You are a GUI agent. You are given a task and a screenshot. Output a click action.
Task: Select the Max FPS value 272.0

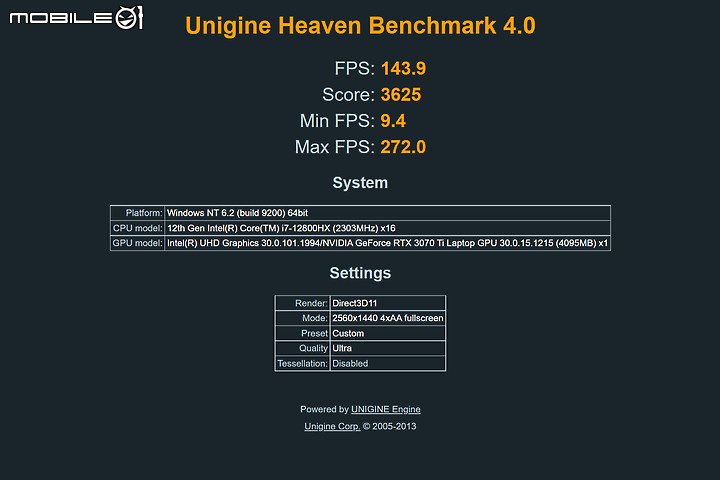coord(403,147)
